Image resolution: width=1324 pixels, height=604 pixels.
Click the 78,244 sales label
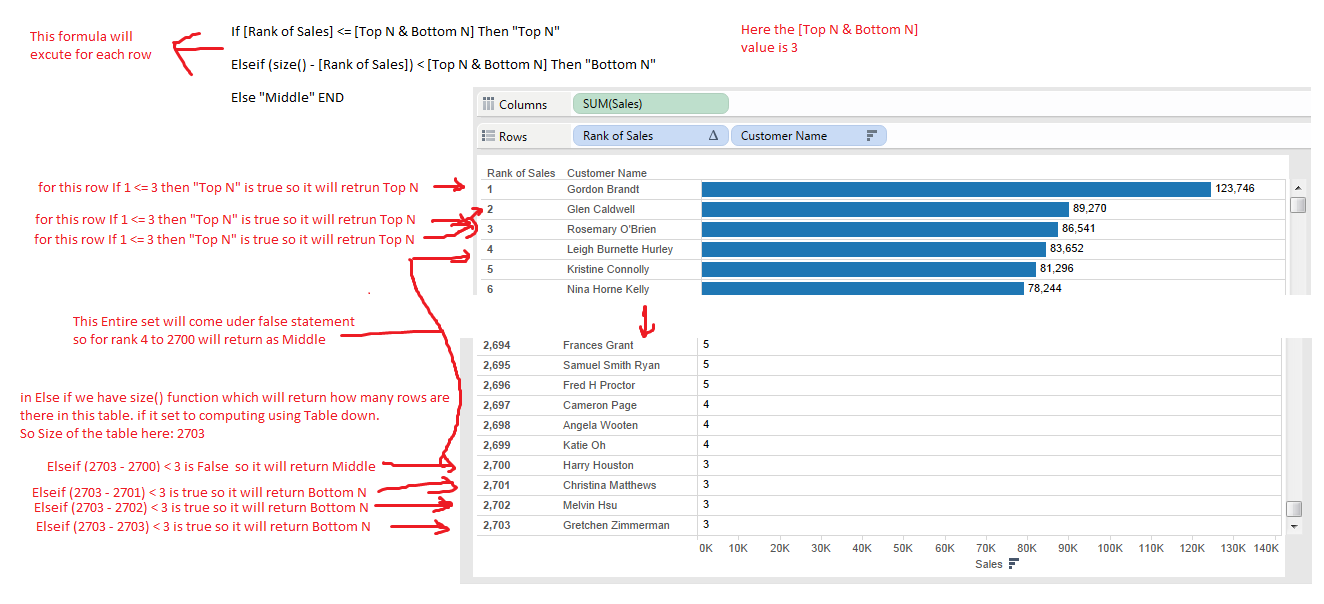pyautogui.click(x=1045, y=288)
